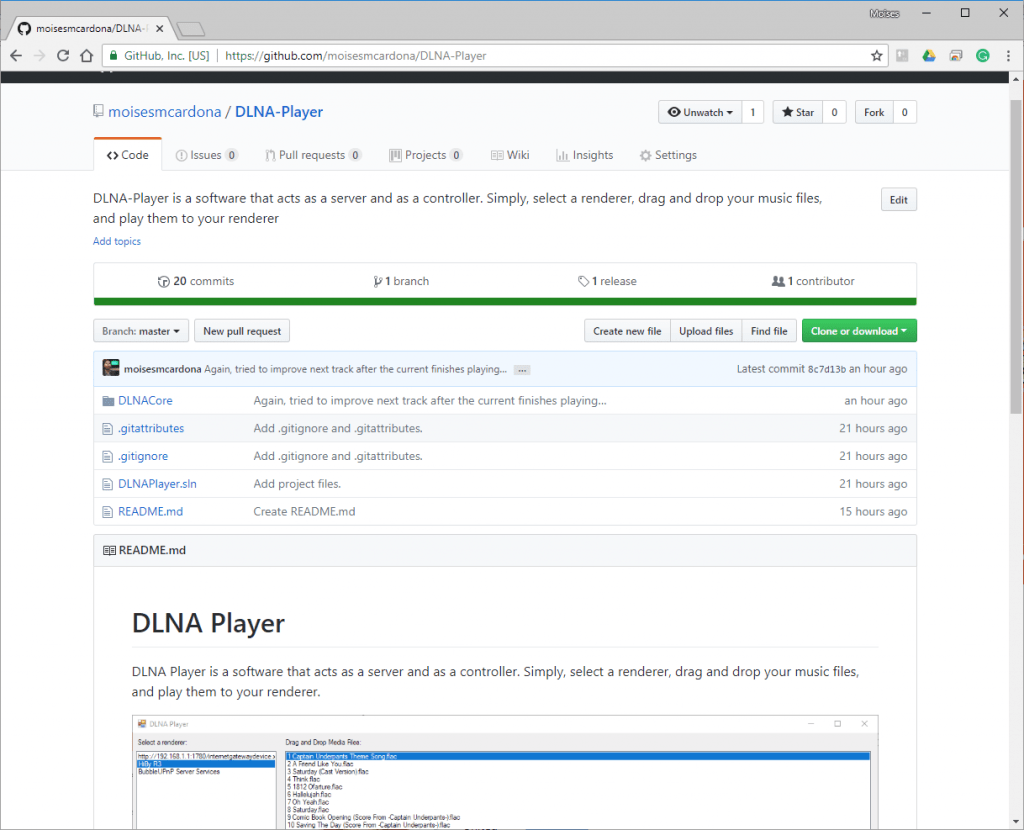Go back to the previous page

coord(16,56)
